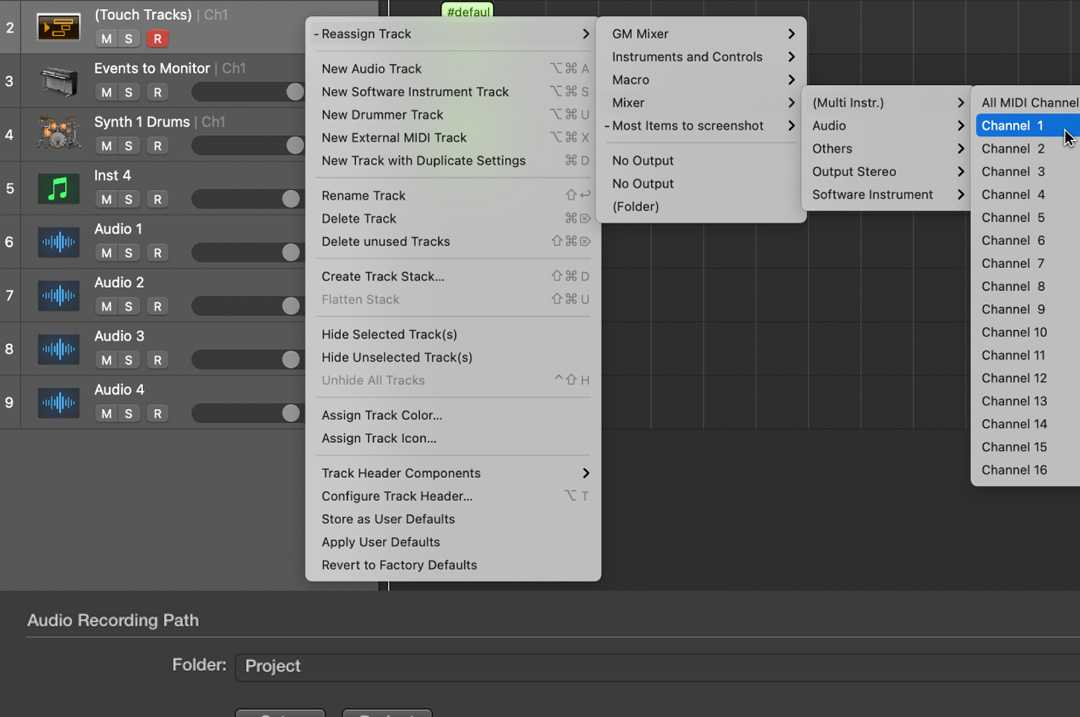1080x717 pixels.
Task: Choose Create Track Stack menu entry
Action: coord(383,276)
